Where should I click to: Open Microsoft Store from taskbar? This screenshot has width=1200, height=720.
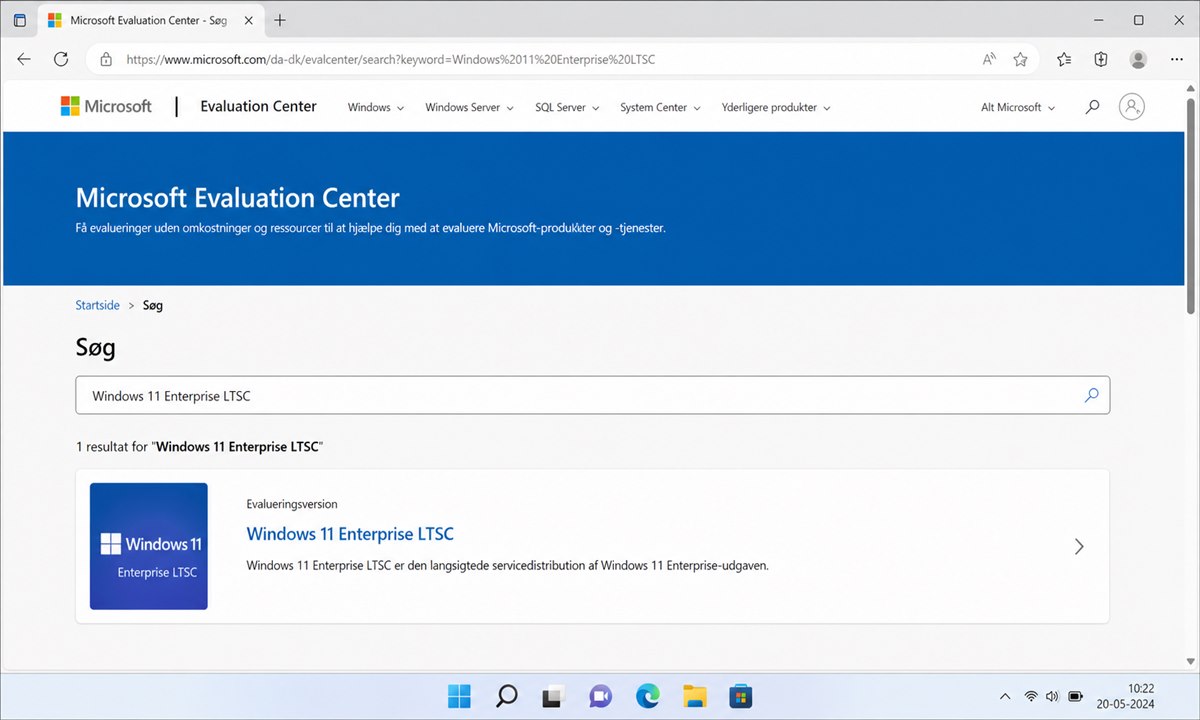[x=740, y=696]
